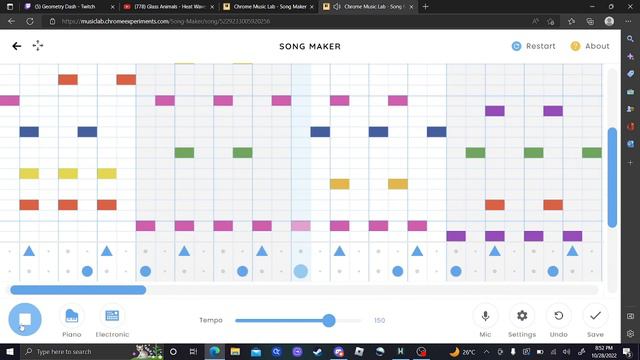Image resolution: width=640 pixels, height=360 pixels.
Task: Toggle the first yellow note
Action: [x=29, y=173]
